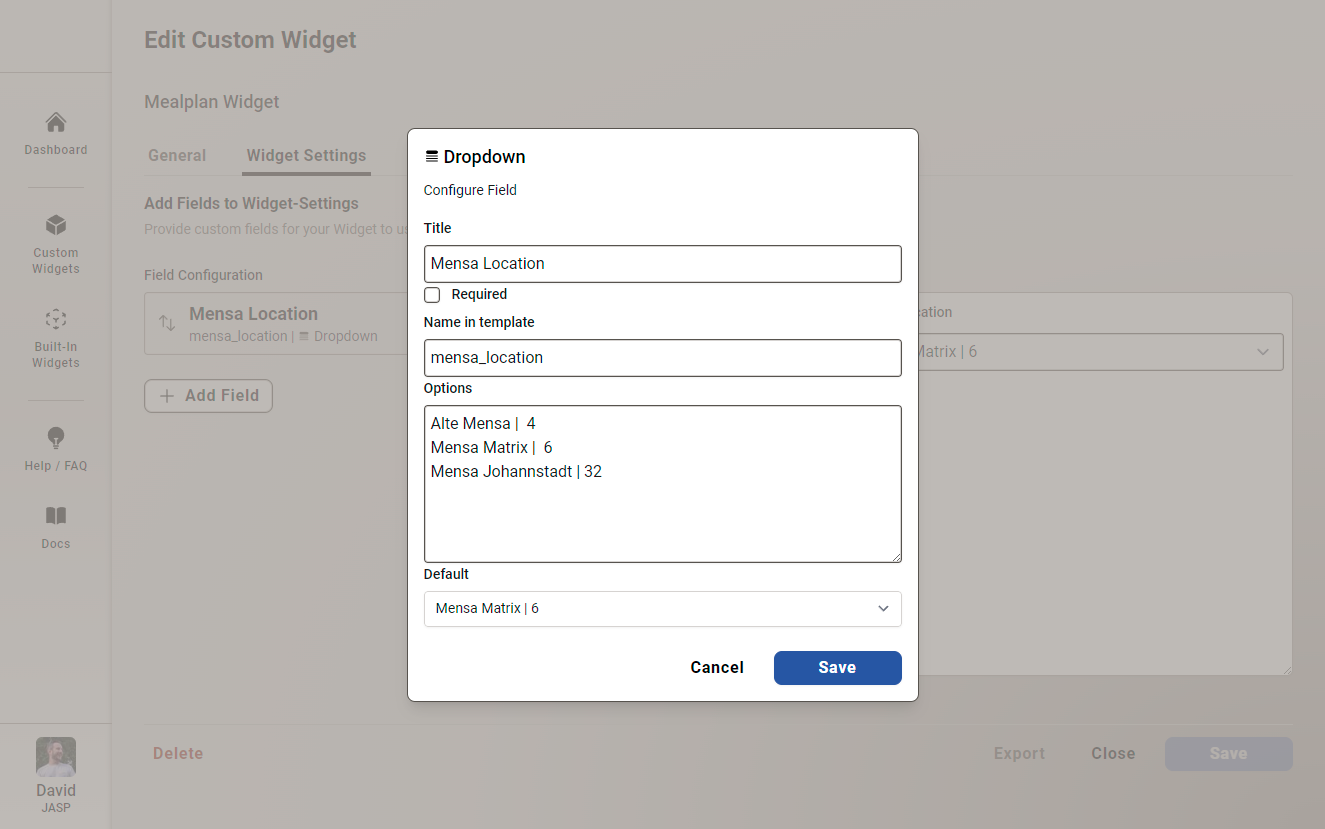Screen dimensions: 1325x829
Task: Select the Widget Settings tab
Action: [x=306, y=155]
